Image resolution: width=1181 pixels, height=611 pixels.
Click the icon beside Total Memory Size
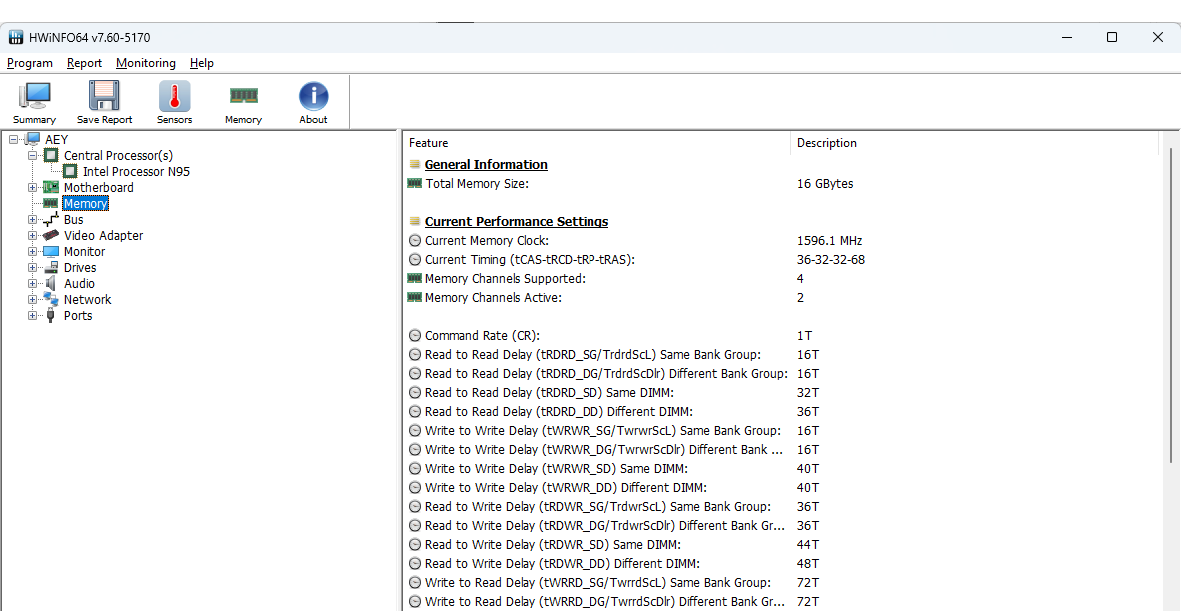tap(414, 183)
